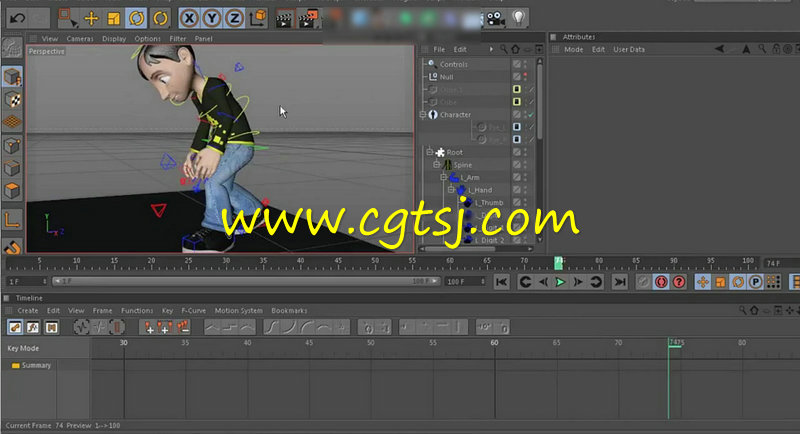Toggle layer box on Spine row
This screenshot has width=800, height=434.
[x=517, y=165]
